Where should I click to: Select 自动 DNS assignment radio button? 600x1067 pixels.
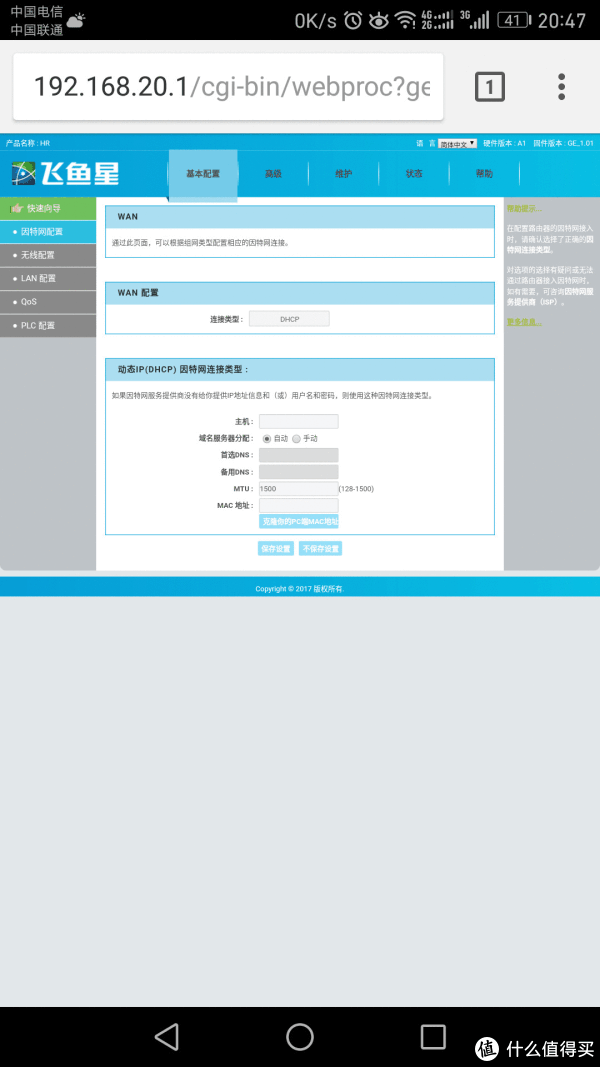coord(267,439)
